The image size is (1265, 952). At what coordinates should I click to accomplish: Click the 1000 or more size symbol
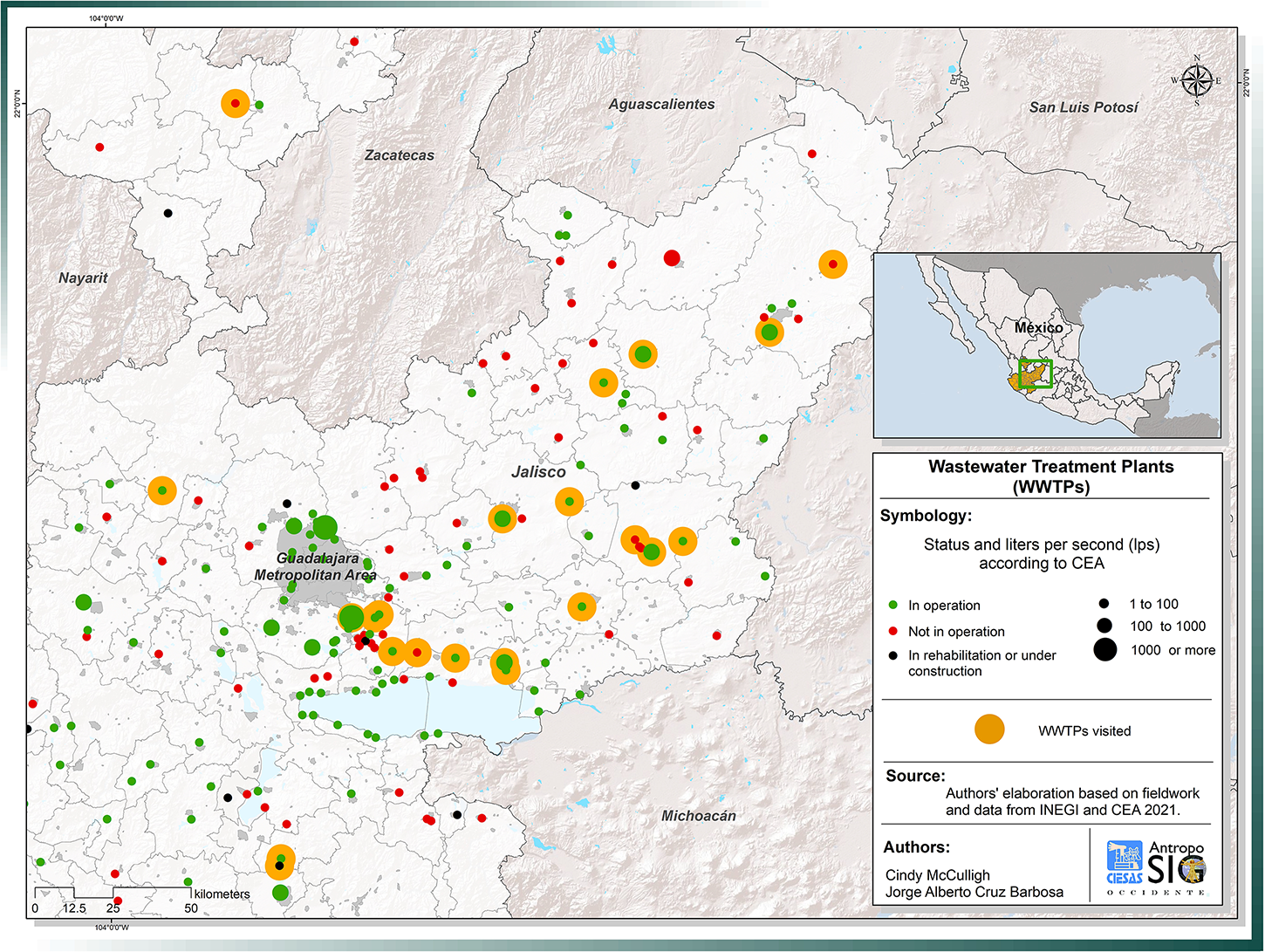click(x=1104, y=649)
